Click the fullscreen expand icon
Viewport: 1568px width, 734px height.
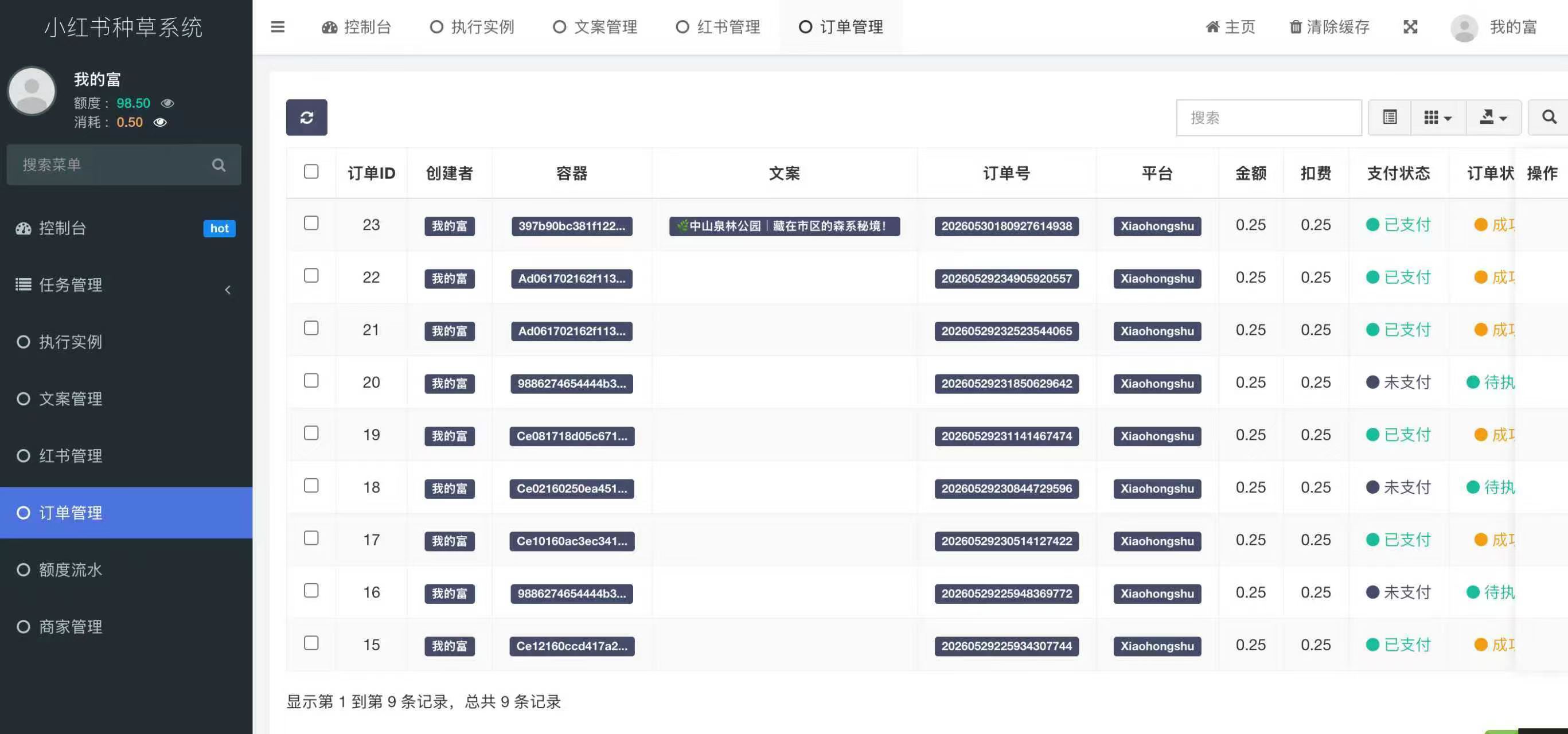click(1410, 27)
